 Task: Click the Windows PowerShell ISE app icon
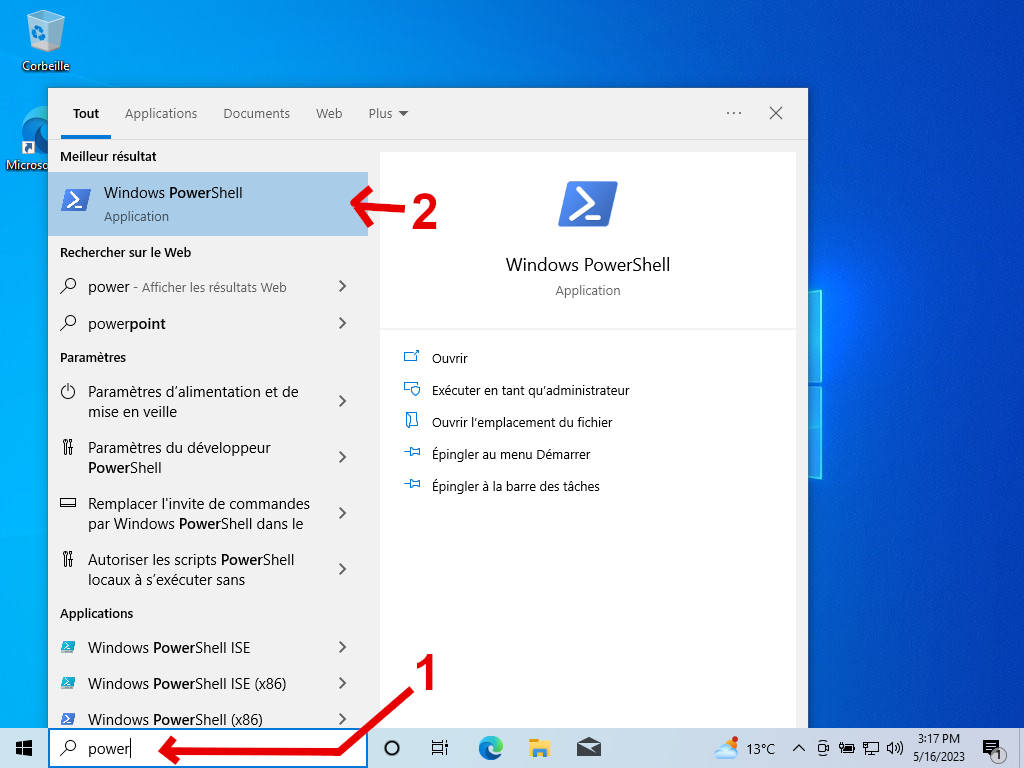tap(67, 647)
